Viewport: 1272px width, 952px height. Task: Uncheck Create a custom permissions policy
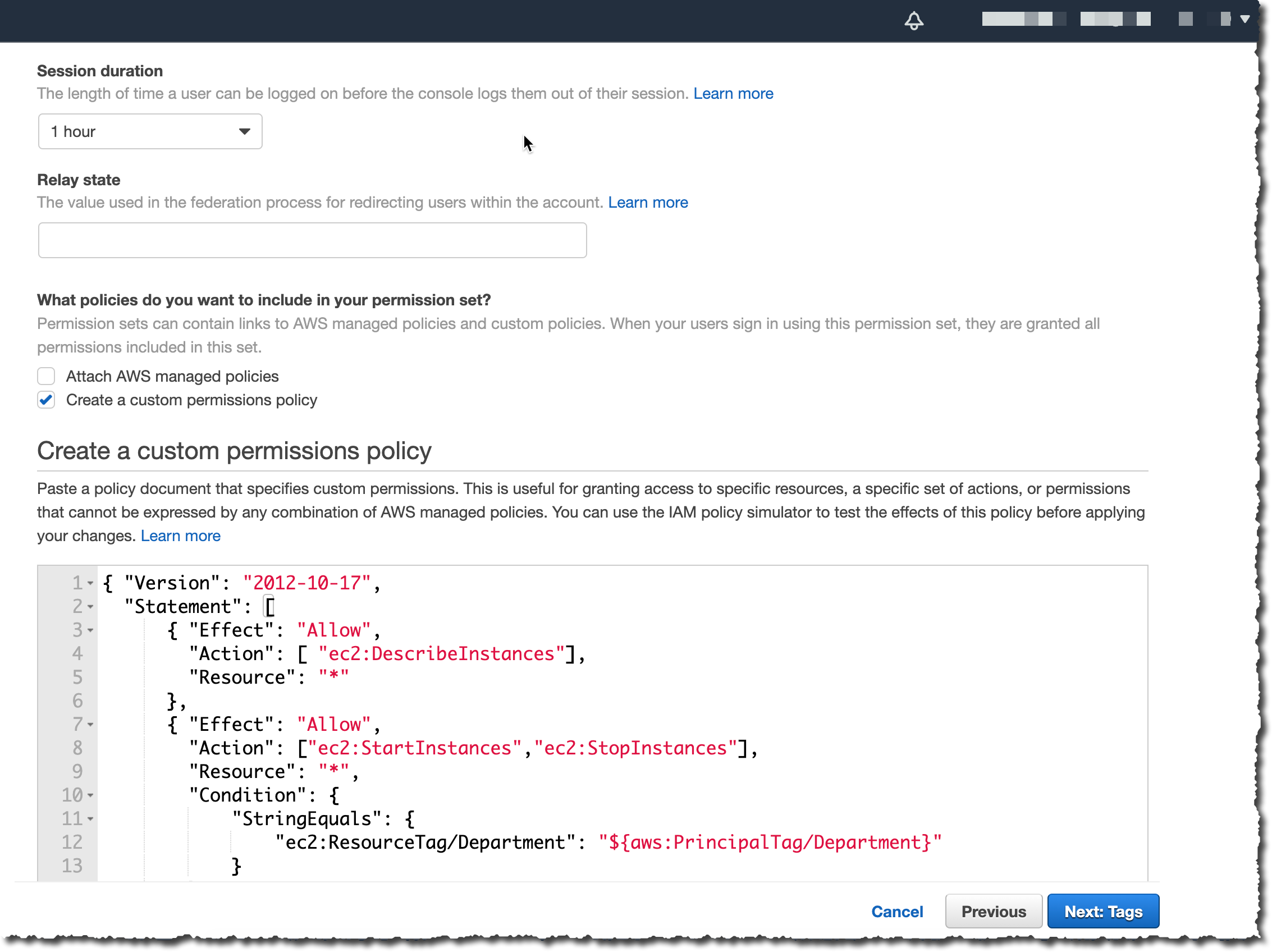tap(46, 400)
